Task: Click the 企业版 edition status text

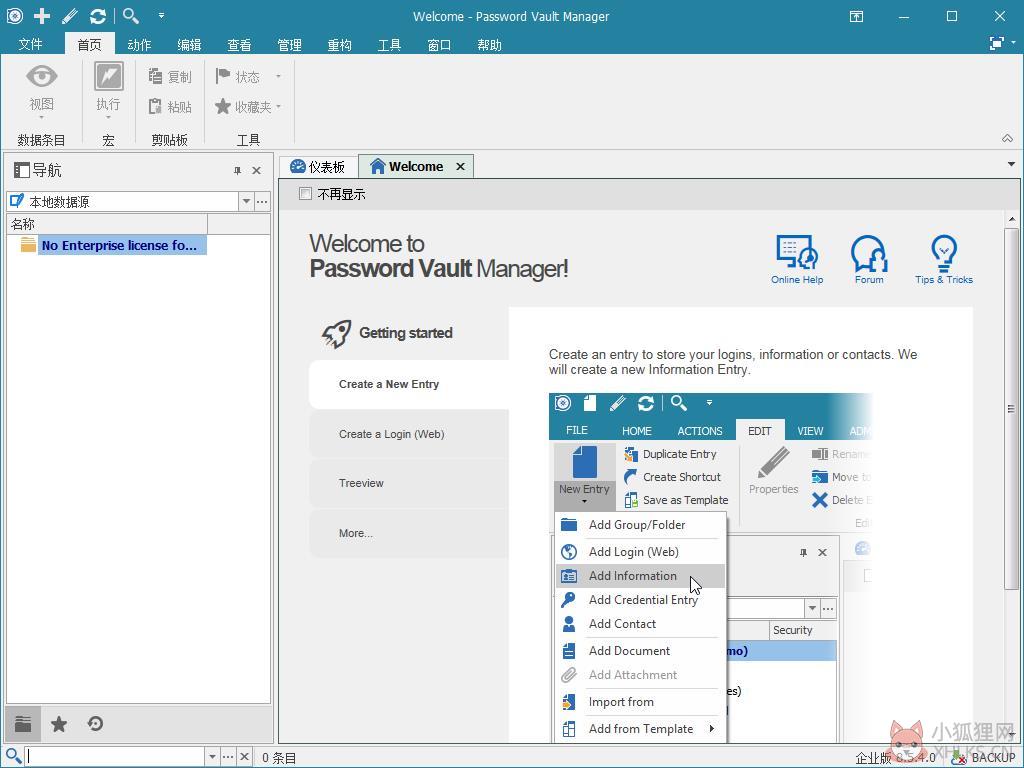Action: pos(895,758)
